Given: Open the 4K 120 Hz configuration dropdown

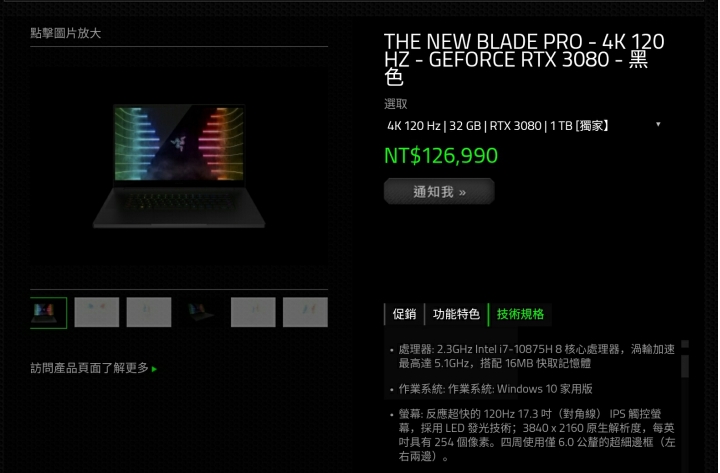Looking at the screenshot, I should [524, 125].
